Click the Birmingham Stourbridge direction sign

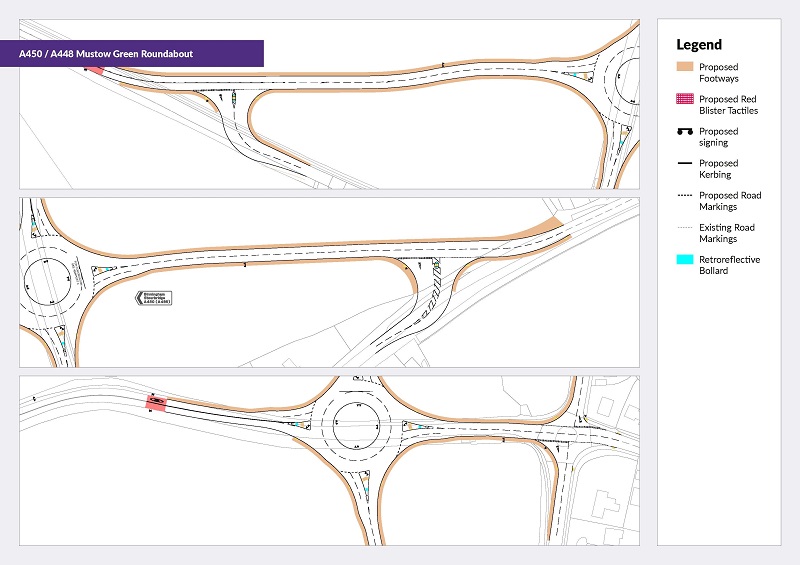pyautogui.click(x=156, y=298)
